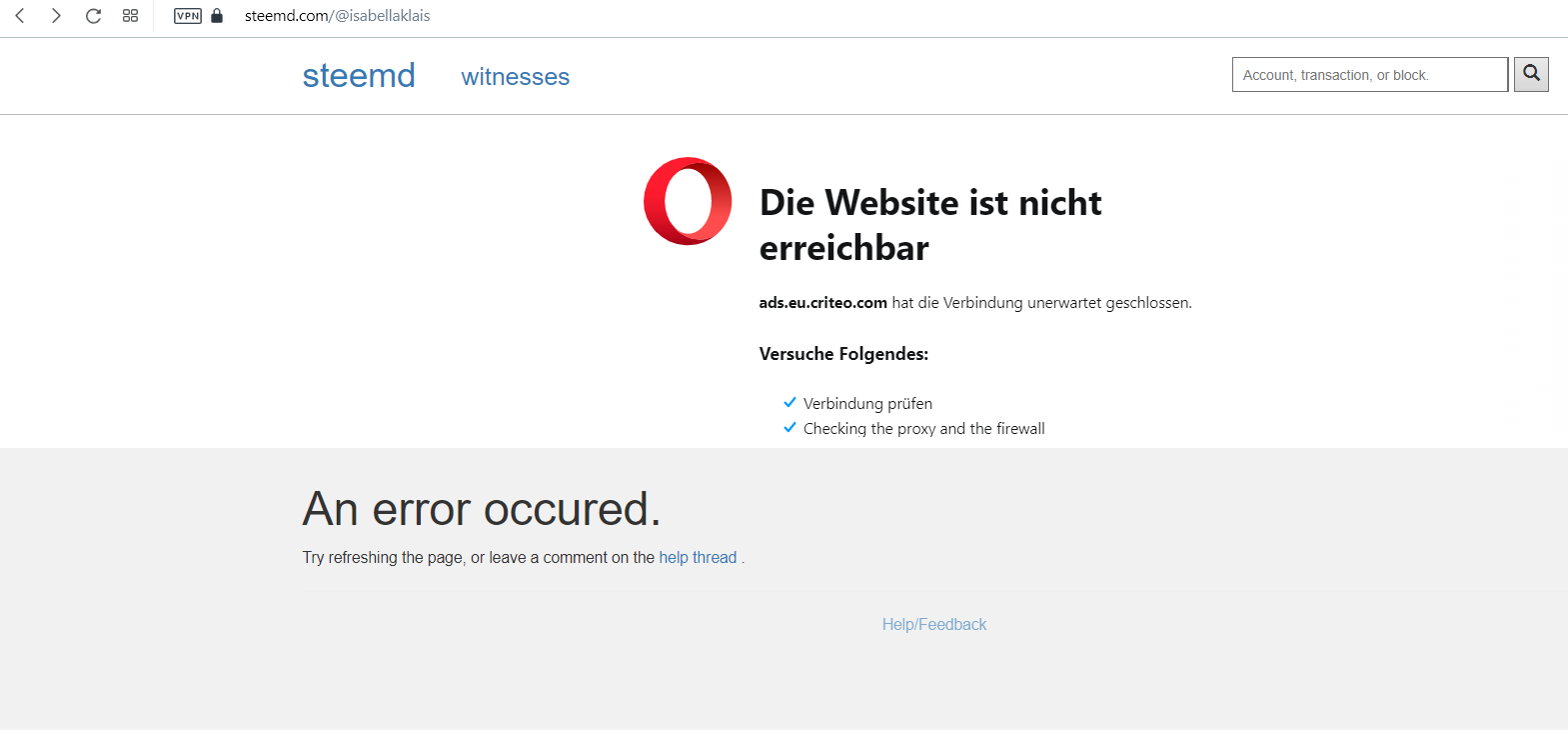Open the Help/Feedback footer link
The image size is (1568, 747).
coord(934,624)
